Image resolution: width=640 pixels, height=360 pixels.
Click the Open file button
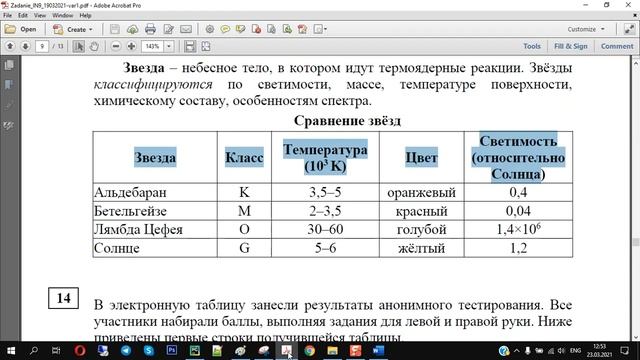(21, 29)
